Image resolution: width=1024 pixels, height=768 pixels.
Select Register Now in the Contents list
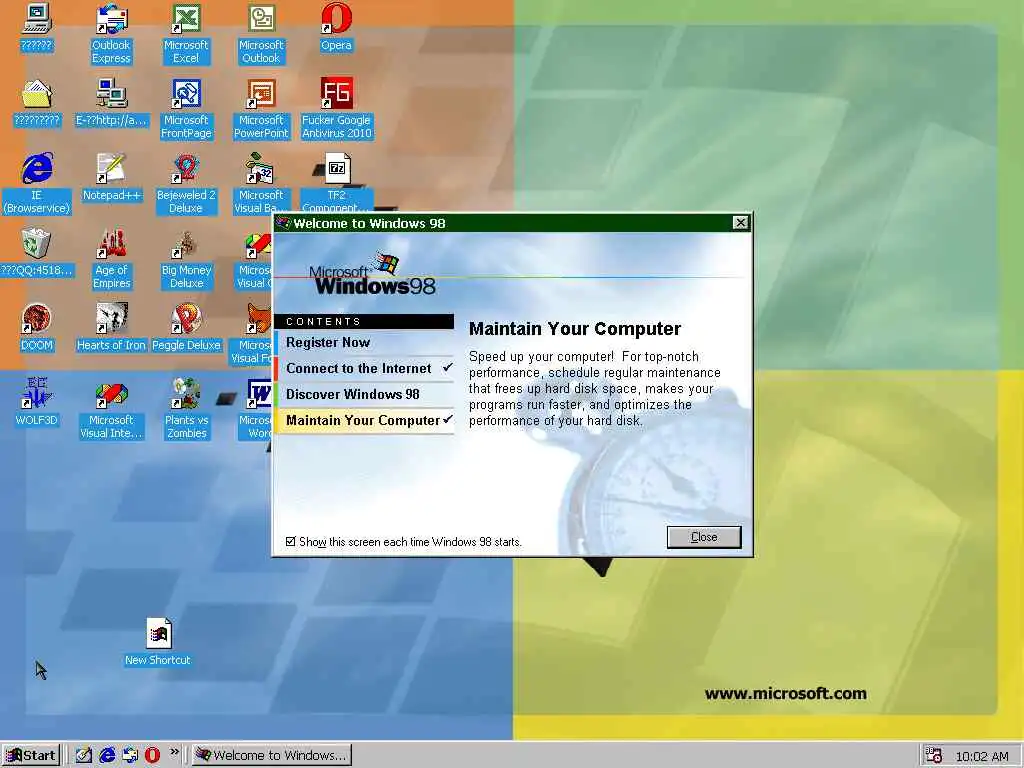point(364,342)
